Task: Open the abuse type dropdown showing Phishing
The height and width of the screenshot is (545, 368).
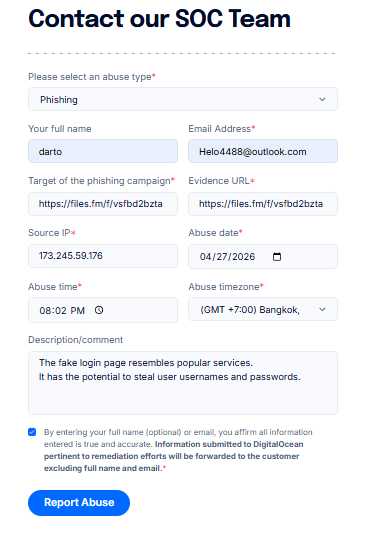Action: point(183,99)
